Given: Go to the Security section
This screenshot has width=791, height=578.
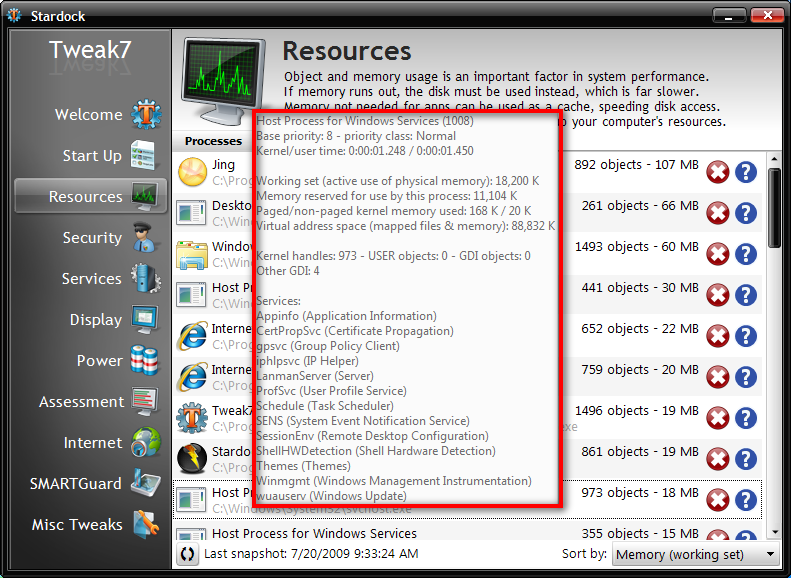Looking at the screenshot, I should tap(92, 237).
